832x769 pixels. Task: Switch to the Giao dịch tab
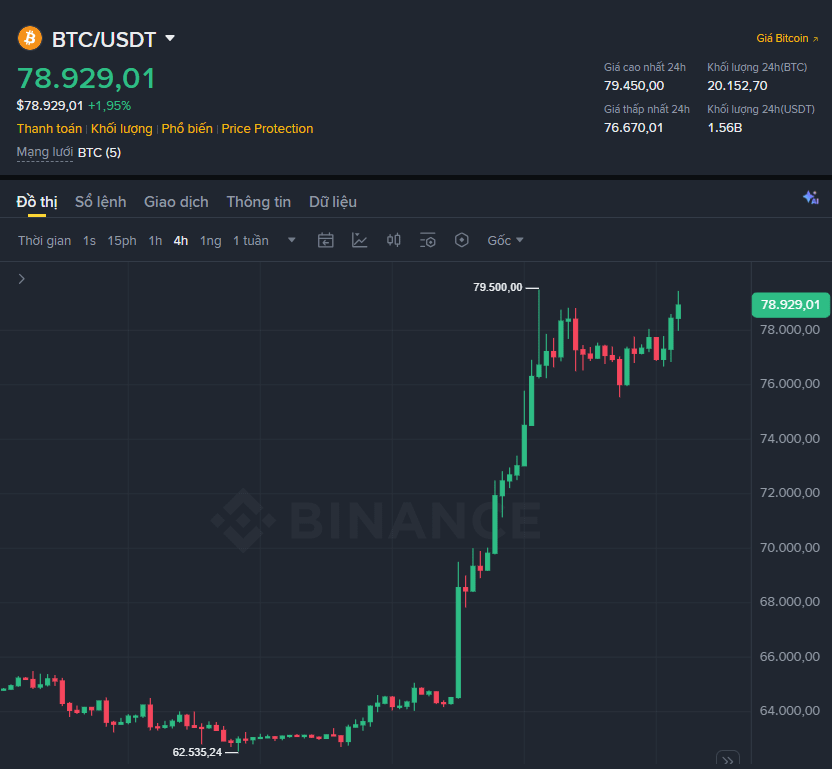(x=176, y=202)
